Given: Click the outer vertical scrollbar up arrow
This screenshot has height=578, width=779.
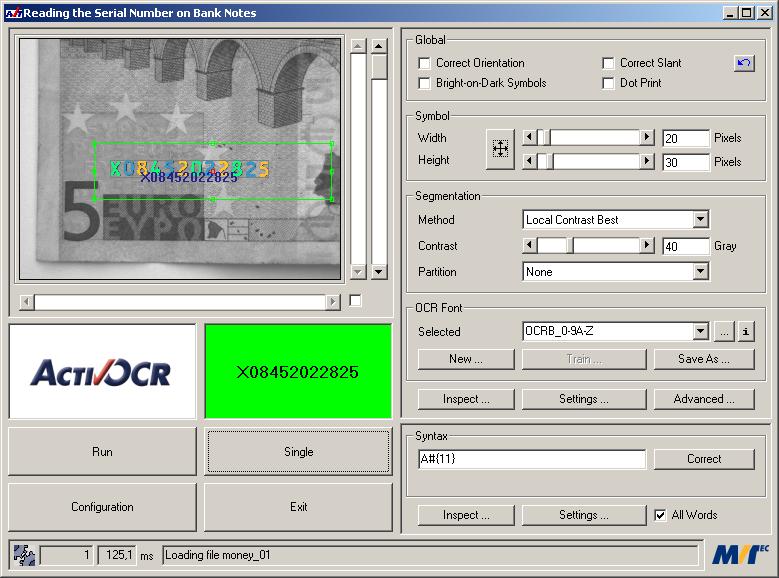Looking at the screenshot, I should click(379, 46).
